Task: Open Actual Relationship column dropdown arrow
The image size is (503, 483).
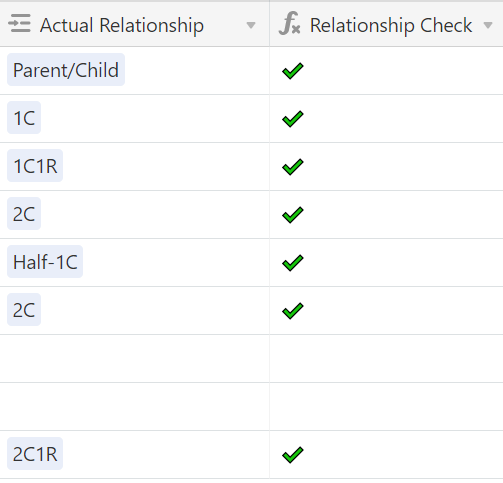Action: [x=251, y=25]
